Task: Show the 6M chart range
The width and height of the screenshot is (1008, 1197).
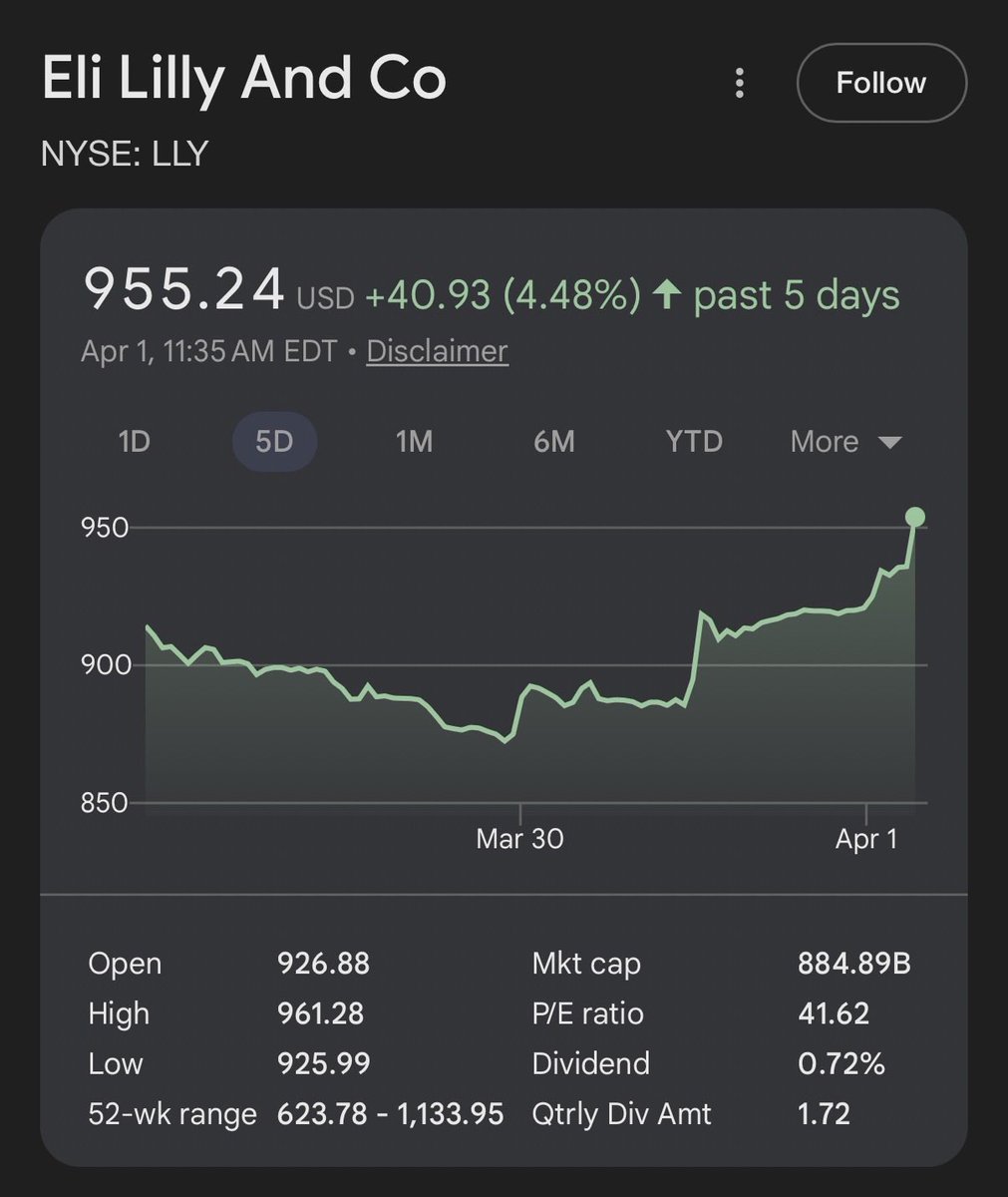Action: click(x=554, y=441)
